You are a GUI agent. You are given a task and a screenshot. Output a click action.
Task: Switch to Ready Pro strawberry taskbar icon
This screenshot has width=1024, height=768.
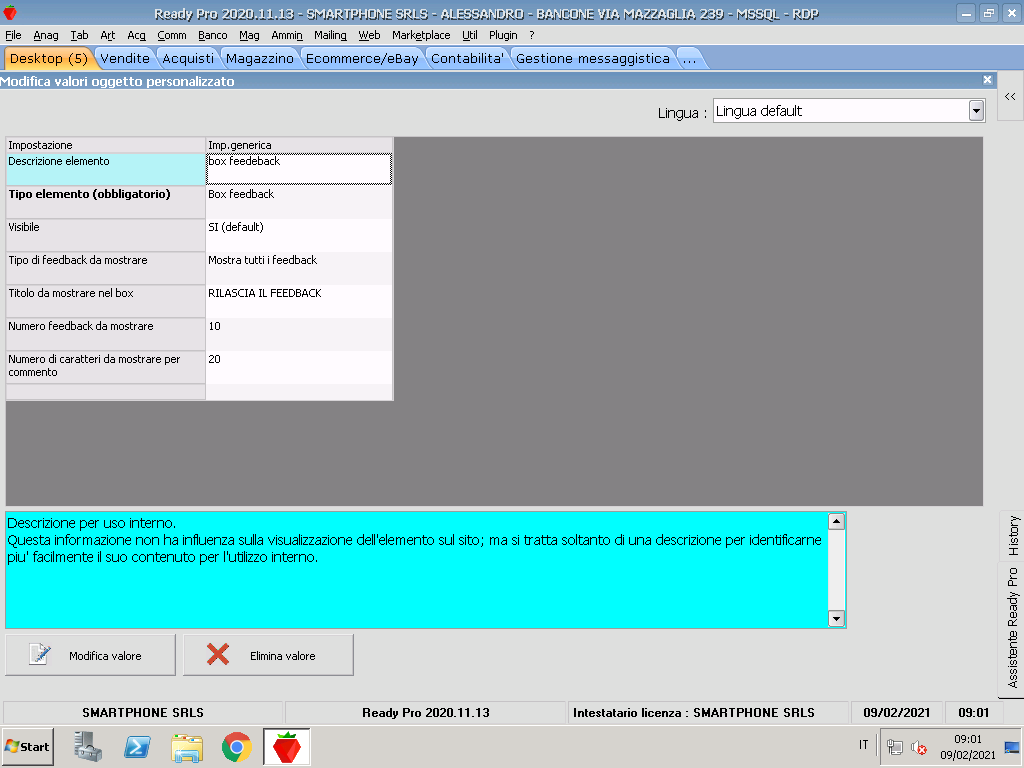[x=287, y=747]
